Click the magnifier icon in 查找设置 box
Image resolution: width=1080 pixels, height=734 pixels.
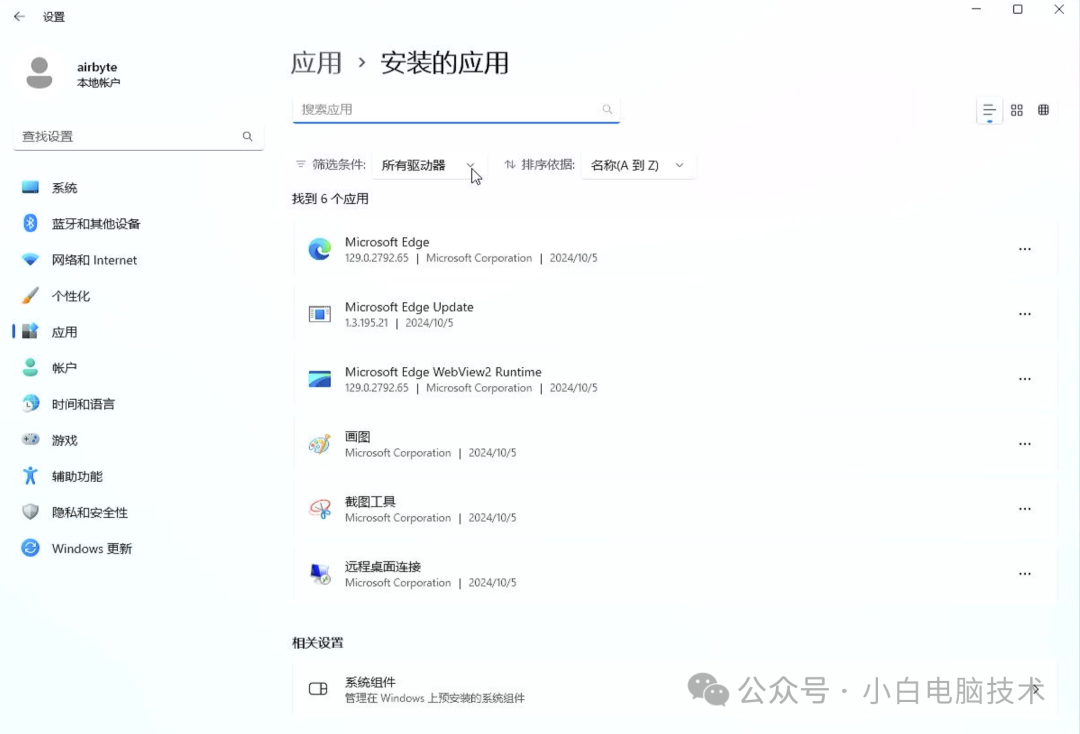coord(247,136)
